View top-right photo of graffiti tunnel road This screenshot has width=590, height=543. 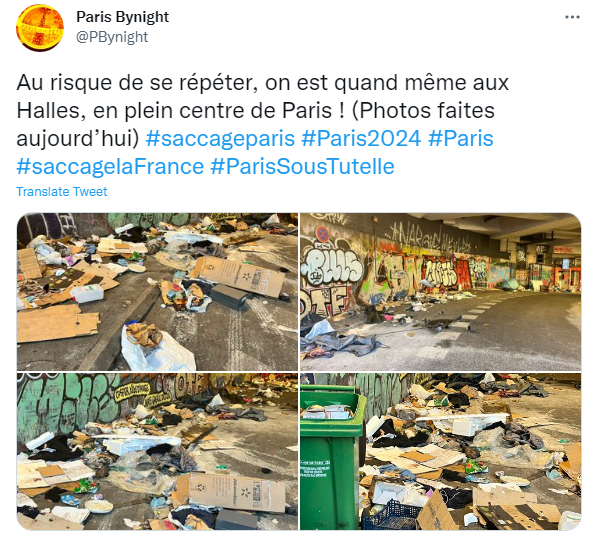coord(441,292)
